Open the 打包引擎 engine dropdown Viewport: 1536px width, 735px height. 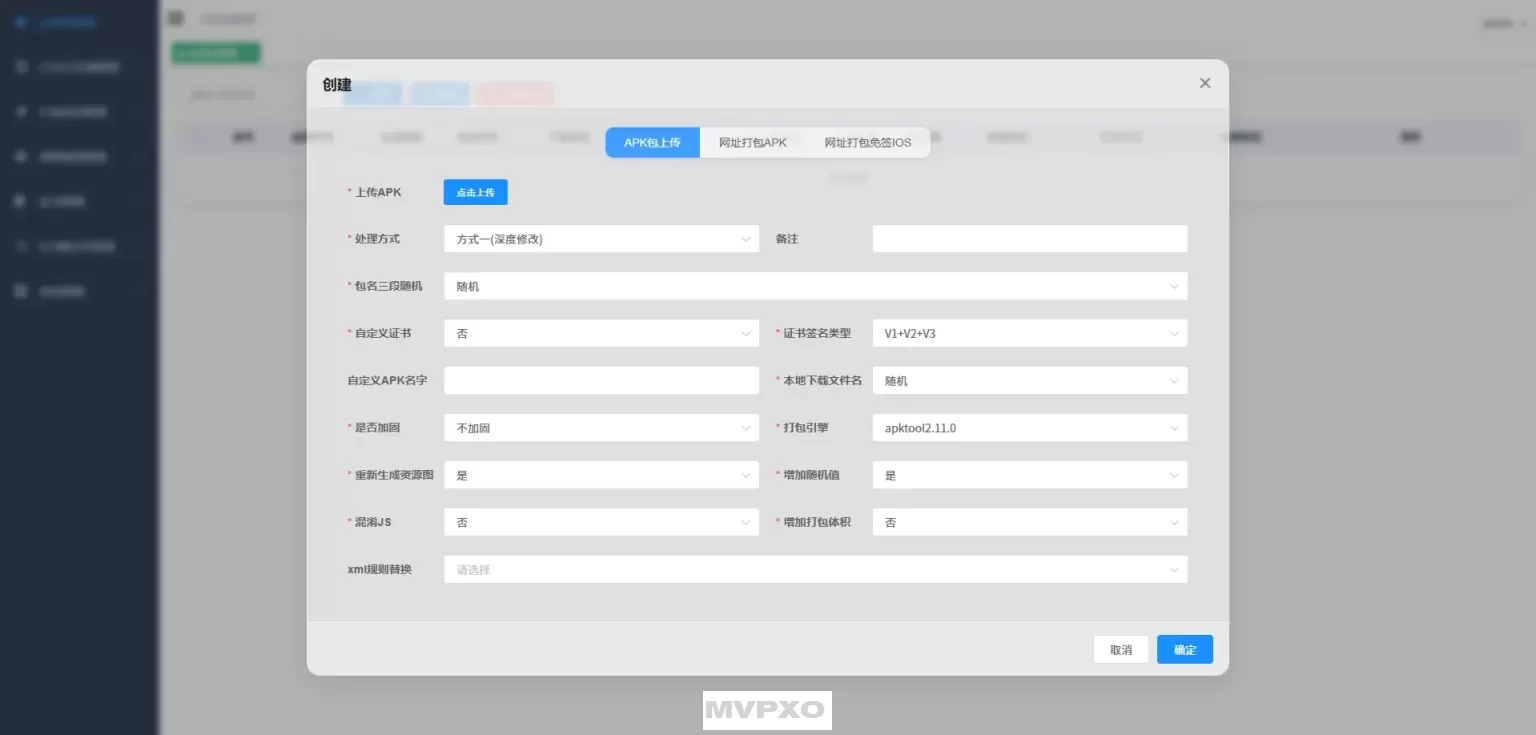pyautogui.click(x=1029, y=427)
